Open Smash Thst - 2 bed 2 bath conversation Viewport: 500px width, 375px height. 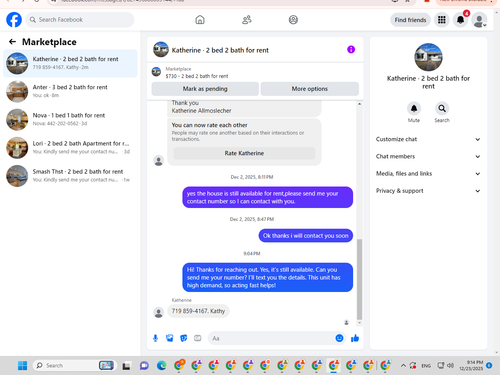pyautogui.click(x=70, y=176)
